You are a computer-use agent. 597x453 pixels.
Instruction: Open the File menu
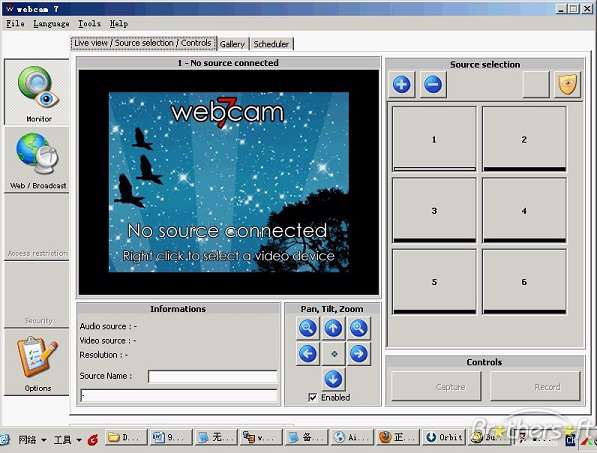pyautogui.click(x=15, y=24)
